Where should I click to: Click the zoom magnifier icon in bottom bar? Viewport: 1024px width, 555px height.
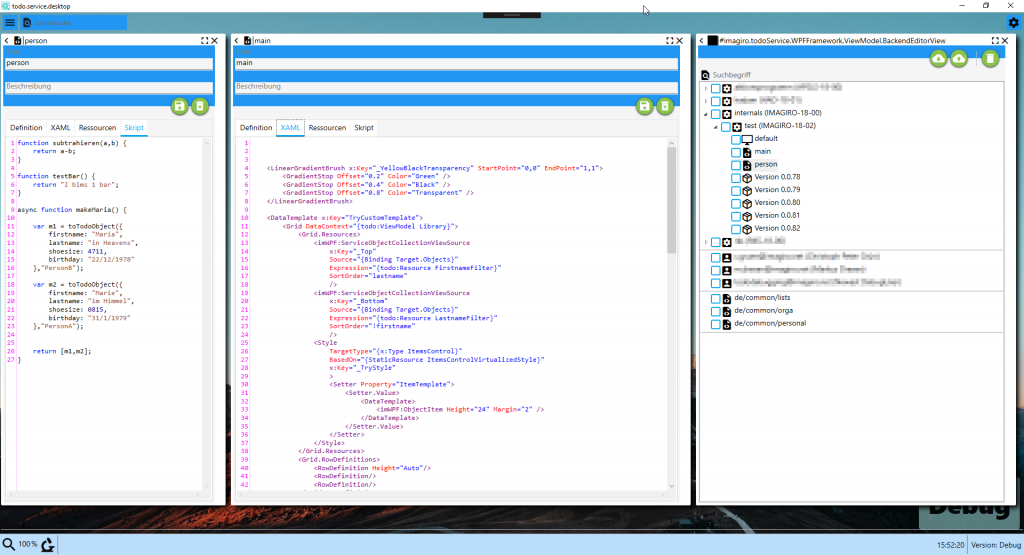pyautogui.click(x=8, y=544)
